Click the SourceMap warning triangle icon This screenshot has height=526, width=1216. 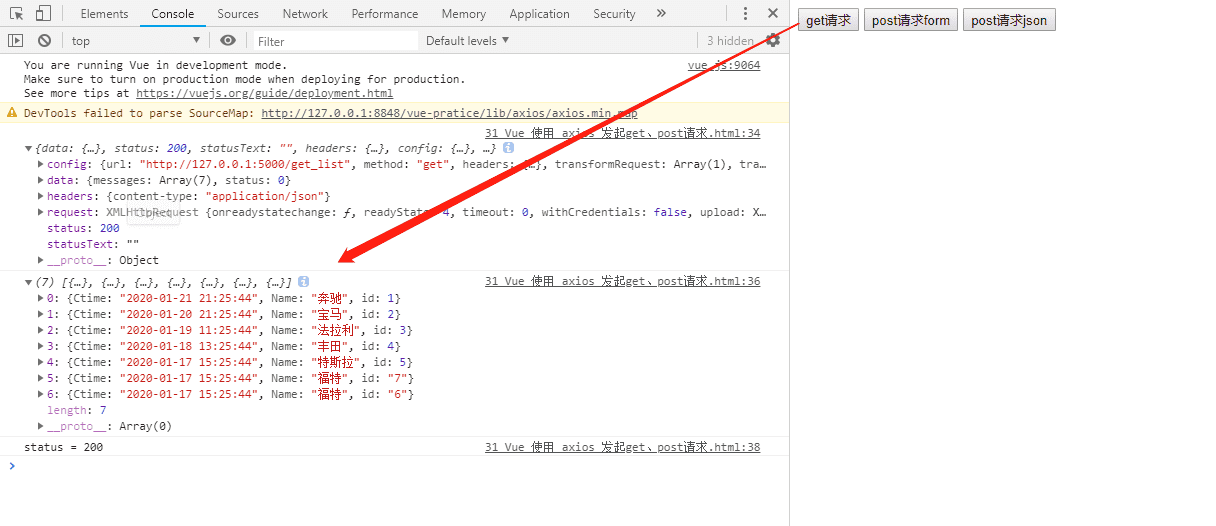[12, 114]
